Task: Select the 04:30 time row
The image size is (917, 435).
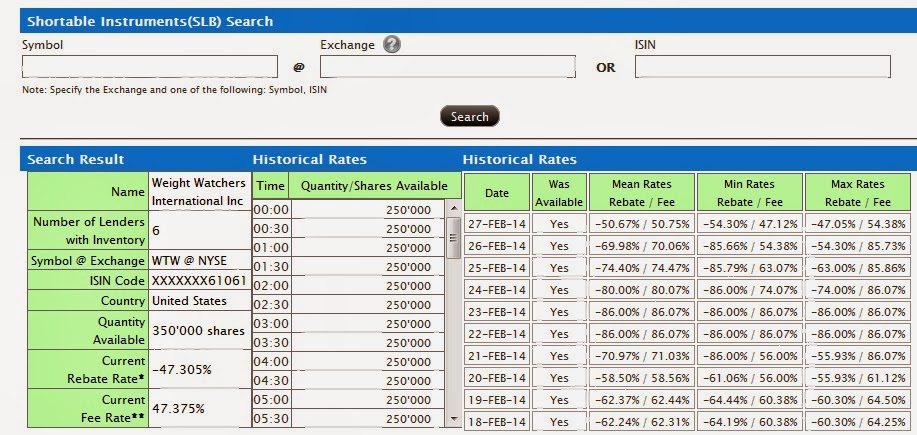Action: (x=348, y=381)
